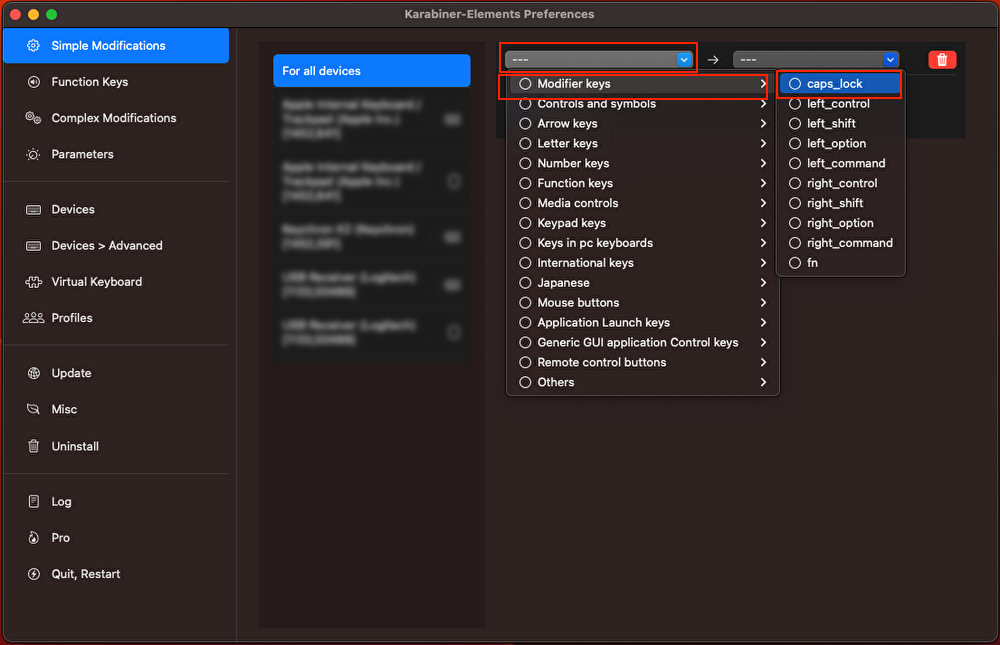Select the fn key option
Image resolution: width=1000 pixels, height=645 pixels.
[839, 263]
